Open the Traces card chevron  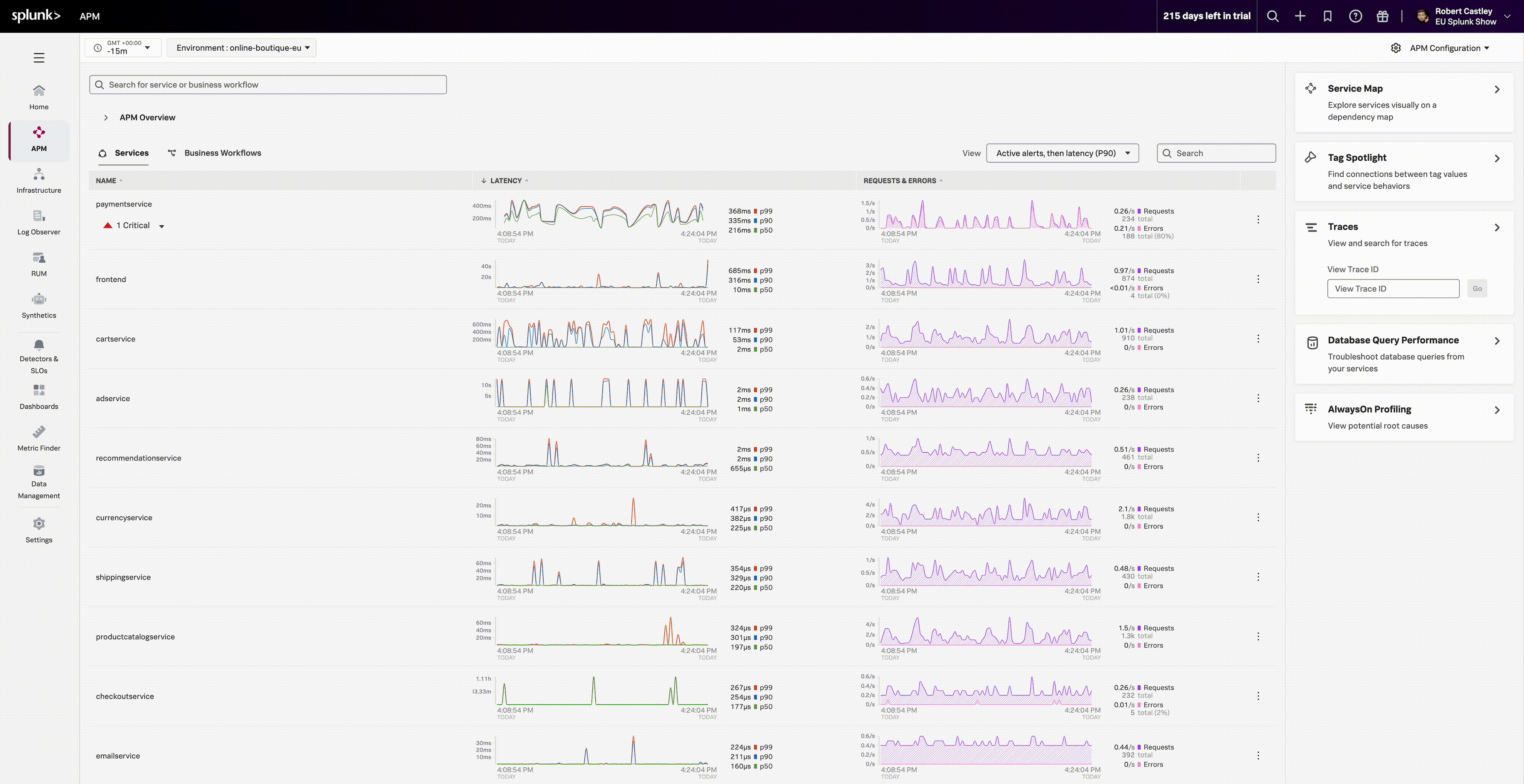click(1497, 228)
